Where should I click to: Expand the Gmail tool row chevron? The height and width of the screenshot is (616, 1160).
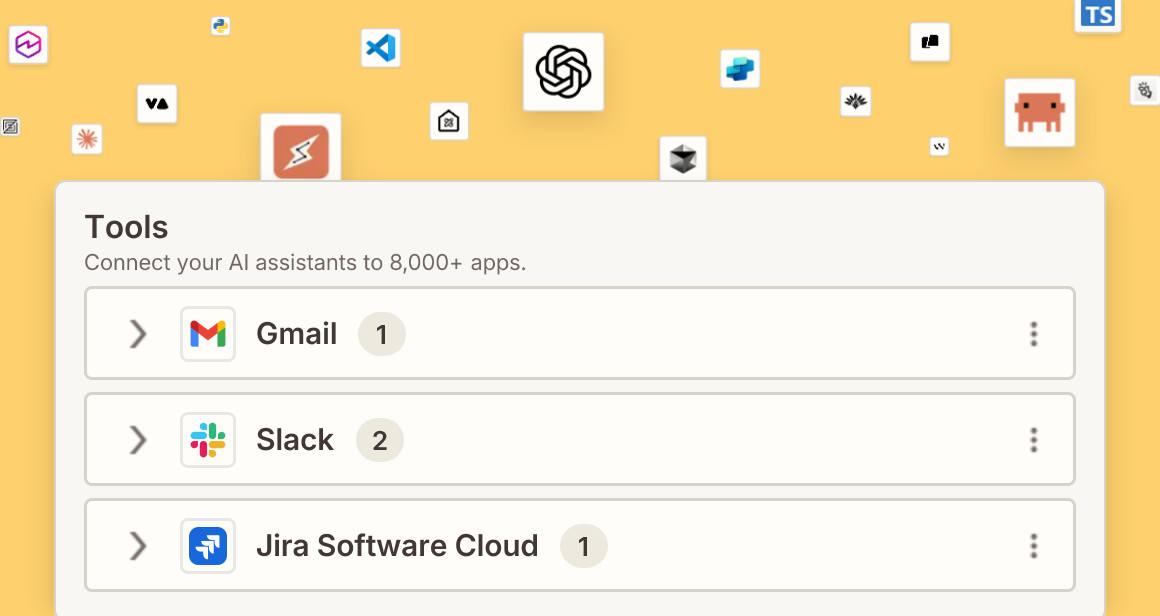tap(138, 334)
